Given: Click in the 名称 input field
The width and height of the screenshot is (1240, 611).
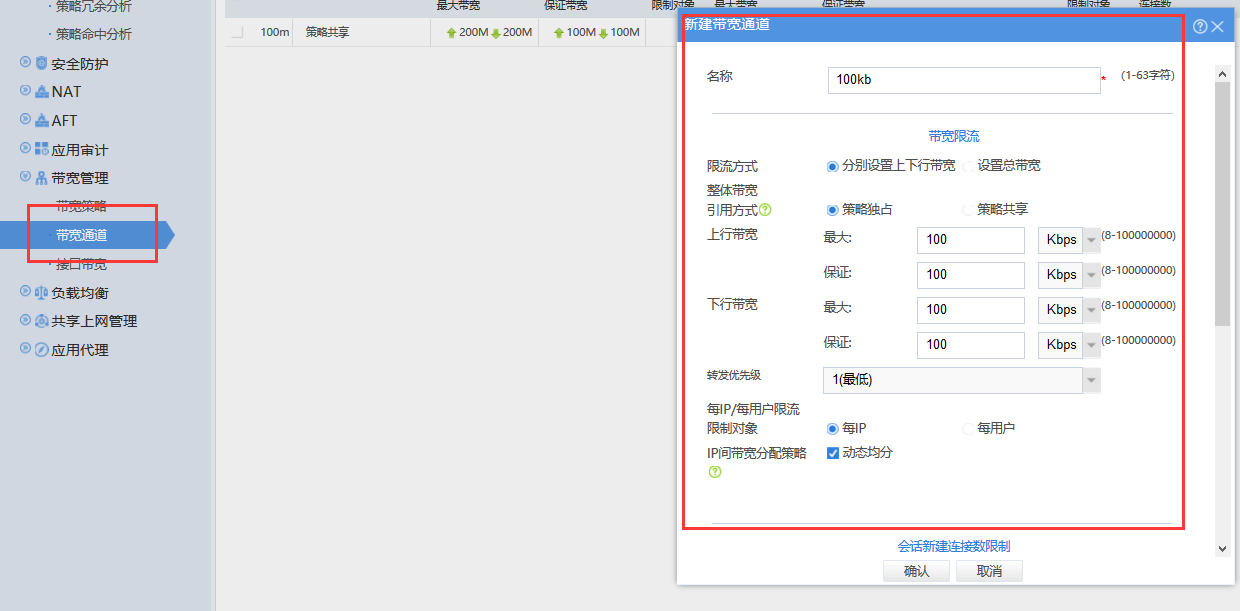Looking at the screenshot, I should (x=964, y=80).
